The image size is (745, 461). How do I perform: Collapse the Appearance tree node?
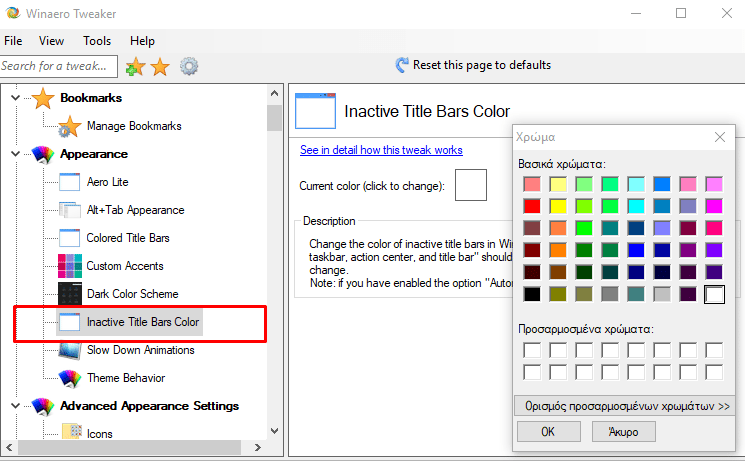[15, 154]
